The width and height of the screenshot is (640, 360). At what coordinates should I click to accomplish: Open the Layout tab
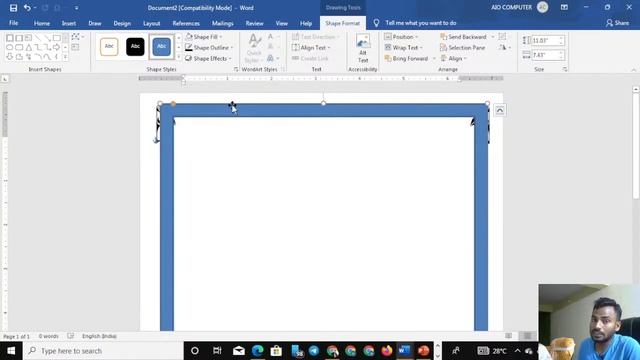point(152,23)
